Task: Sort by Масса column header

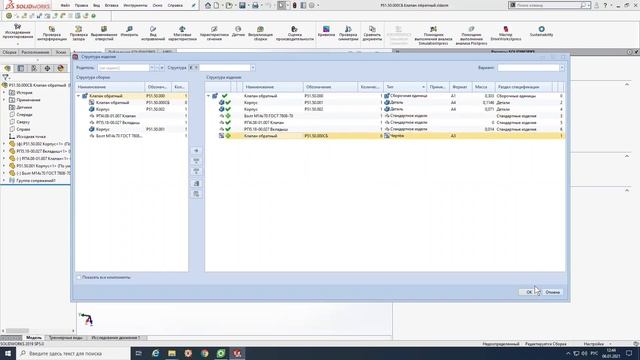Action: pyautogui.click(x=483, y=87)
